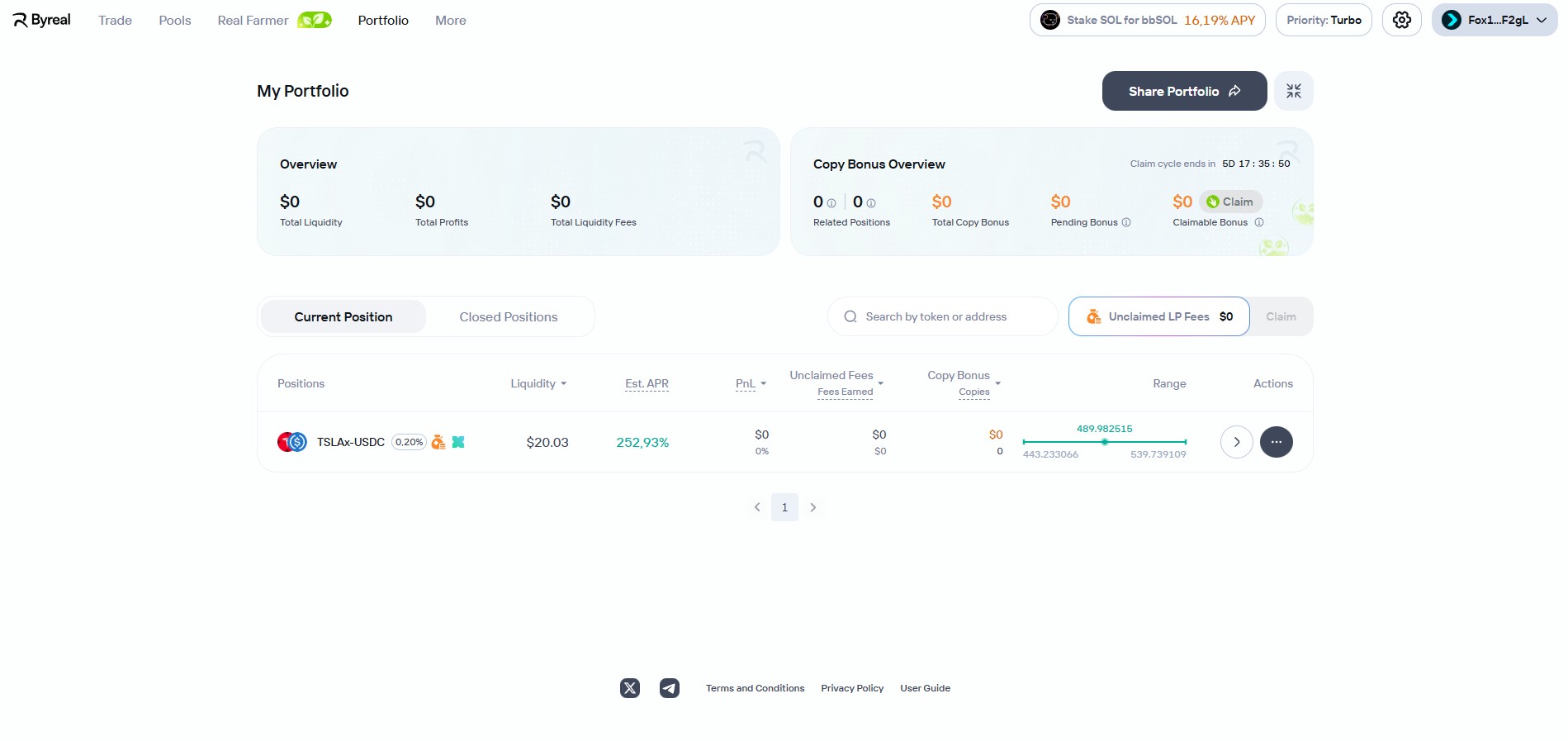Click Copies subheader
Viewport: 1568px width, 741px height.
(974, 392)
